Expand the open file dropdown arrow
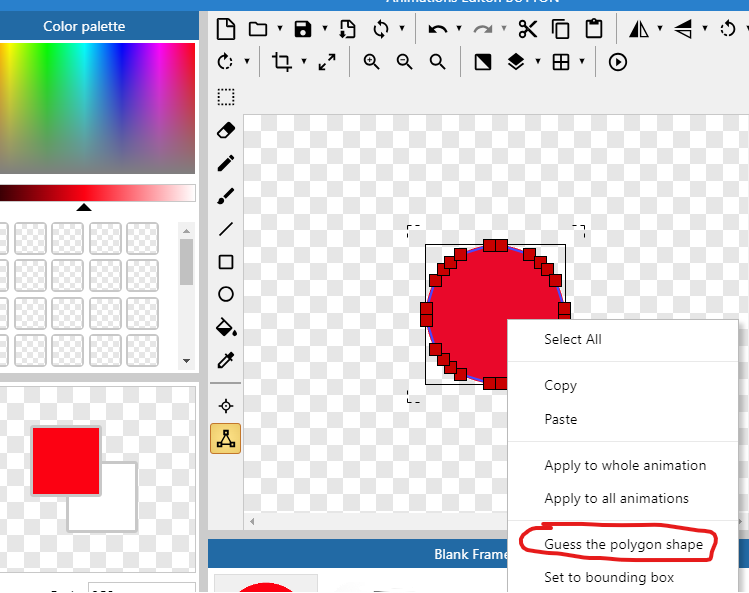This screenshot has width=749, height=593. [280, 29]
